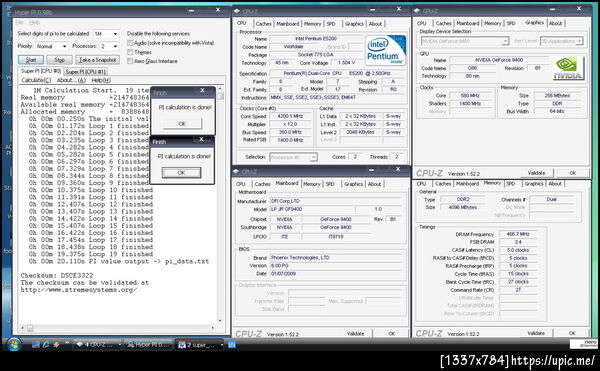Screen dimensions: 600x371
Task: Click the Super PI vertical scrollbar up arrow
Action: 220,88
